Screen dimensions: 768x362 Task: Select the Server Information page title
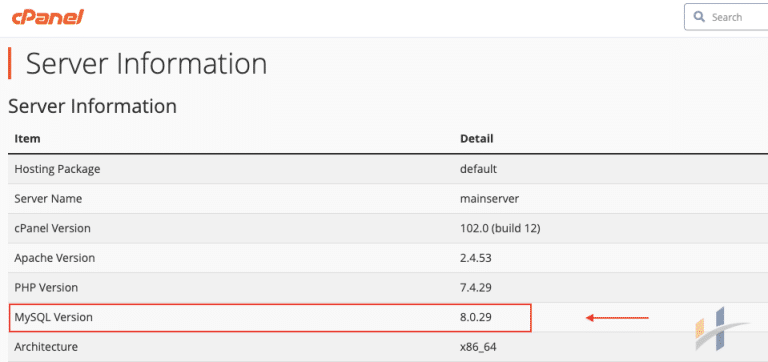146,64
